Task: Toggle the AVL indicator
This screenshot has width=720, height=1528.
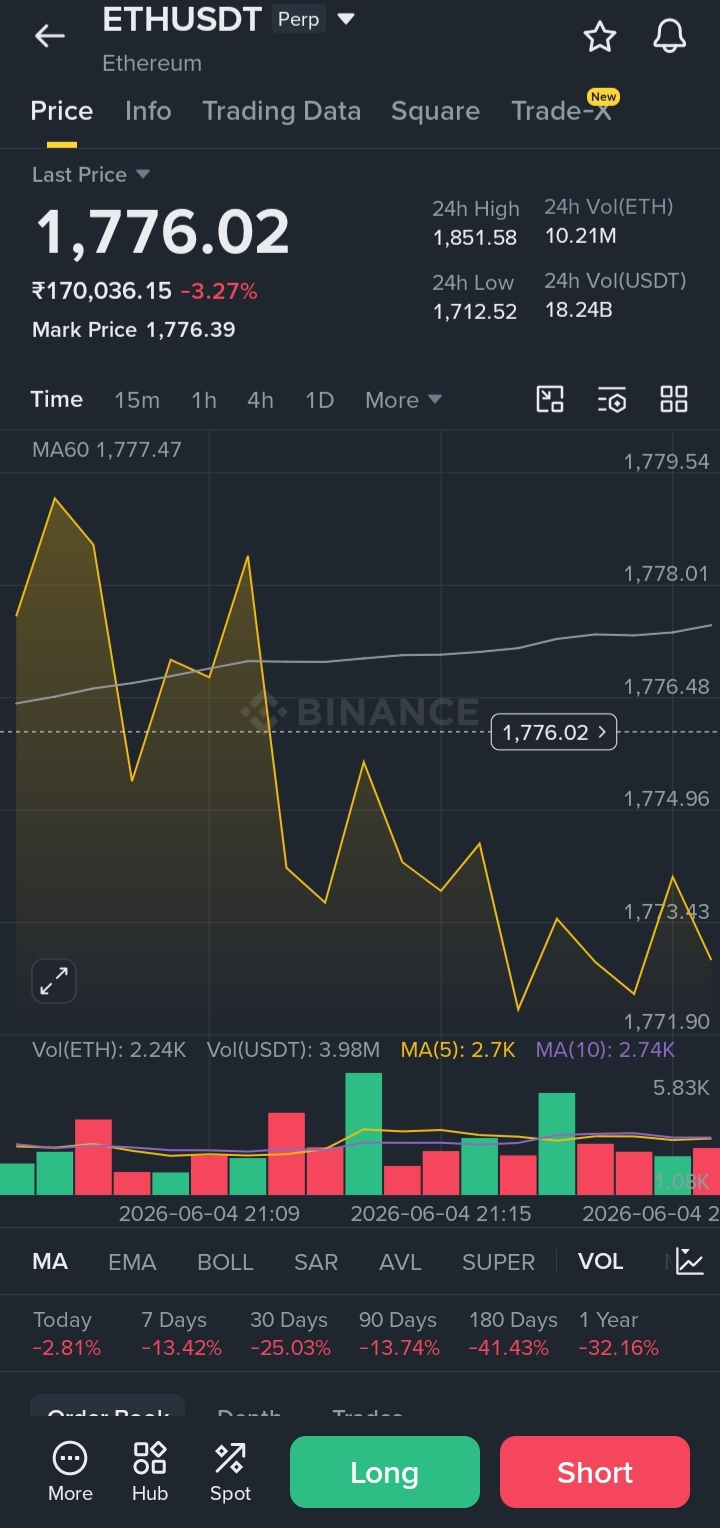Action: pos(400,1262)
